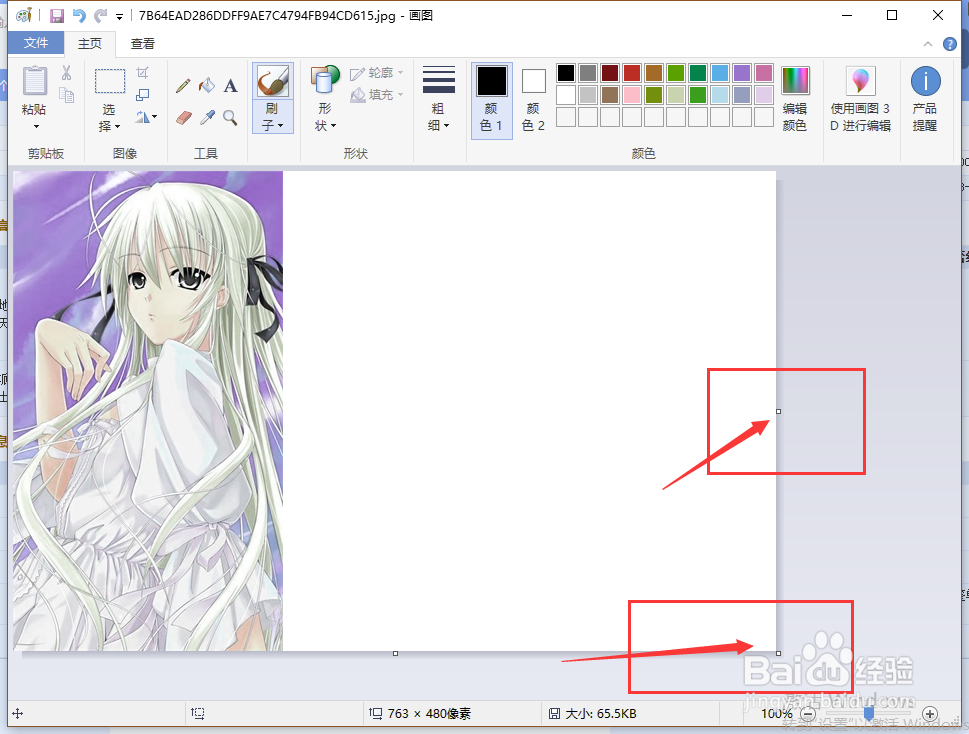Pick the pink color swatch
Viewport: 969px width, 734px height.
[632, 95]
